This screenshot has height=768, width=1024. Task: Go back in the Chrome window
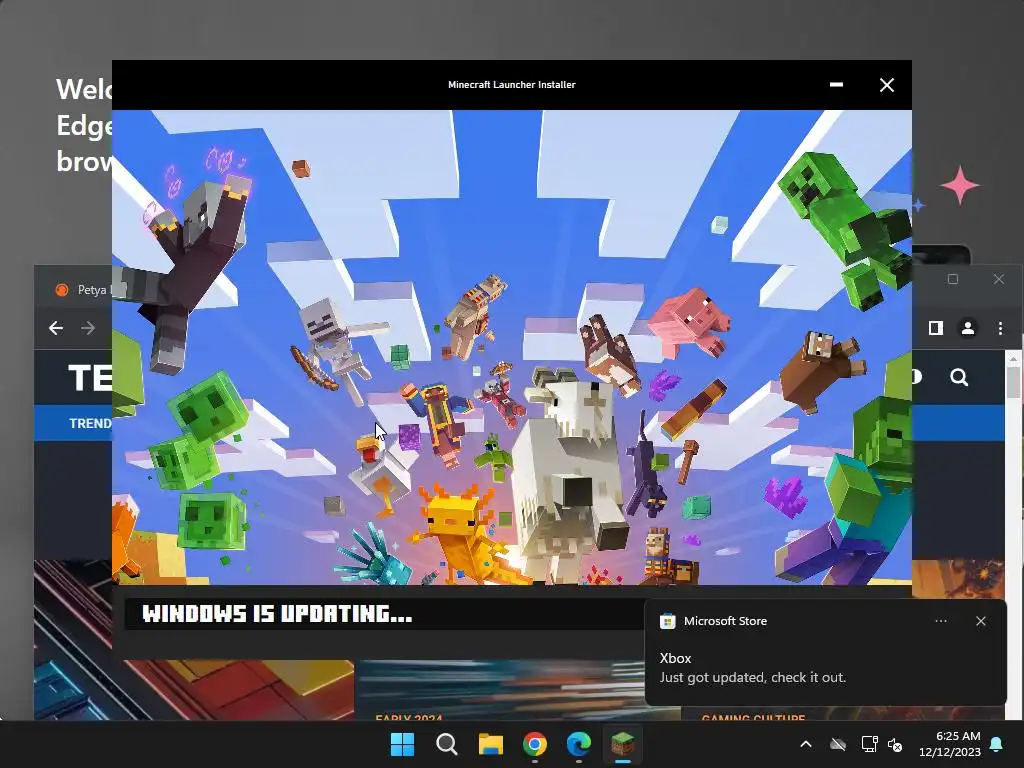[56, 328]
